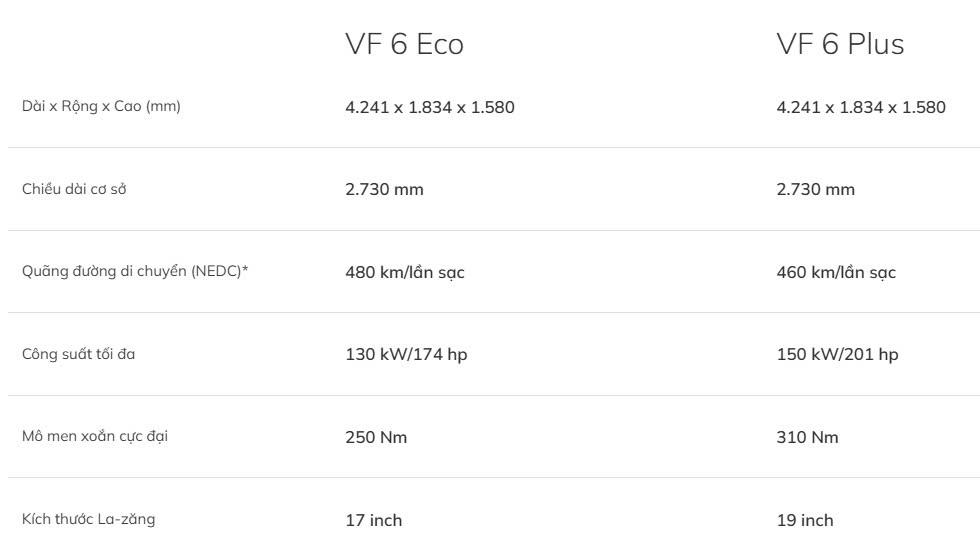
Task: Click the VF 6 Plus column heading
Action: [840, 45]
